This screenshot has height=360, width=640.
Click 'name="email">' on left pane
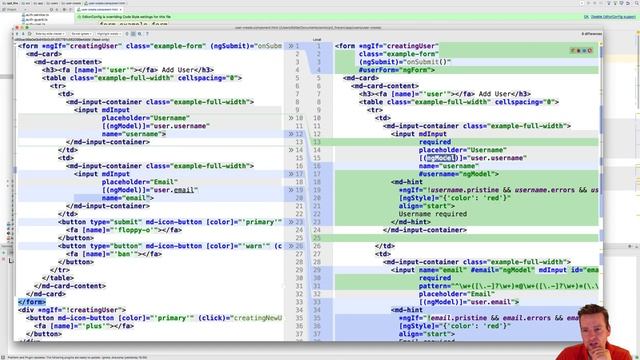[128, 198]
